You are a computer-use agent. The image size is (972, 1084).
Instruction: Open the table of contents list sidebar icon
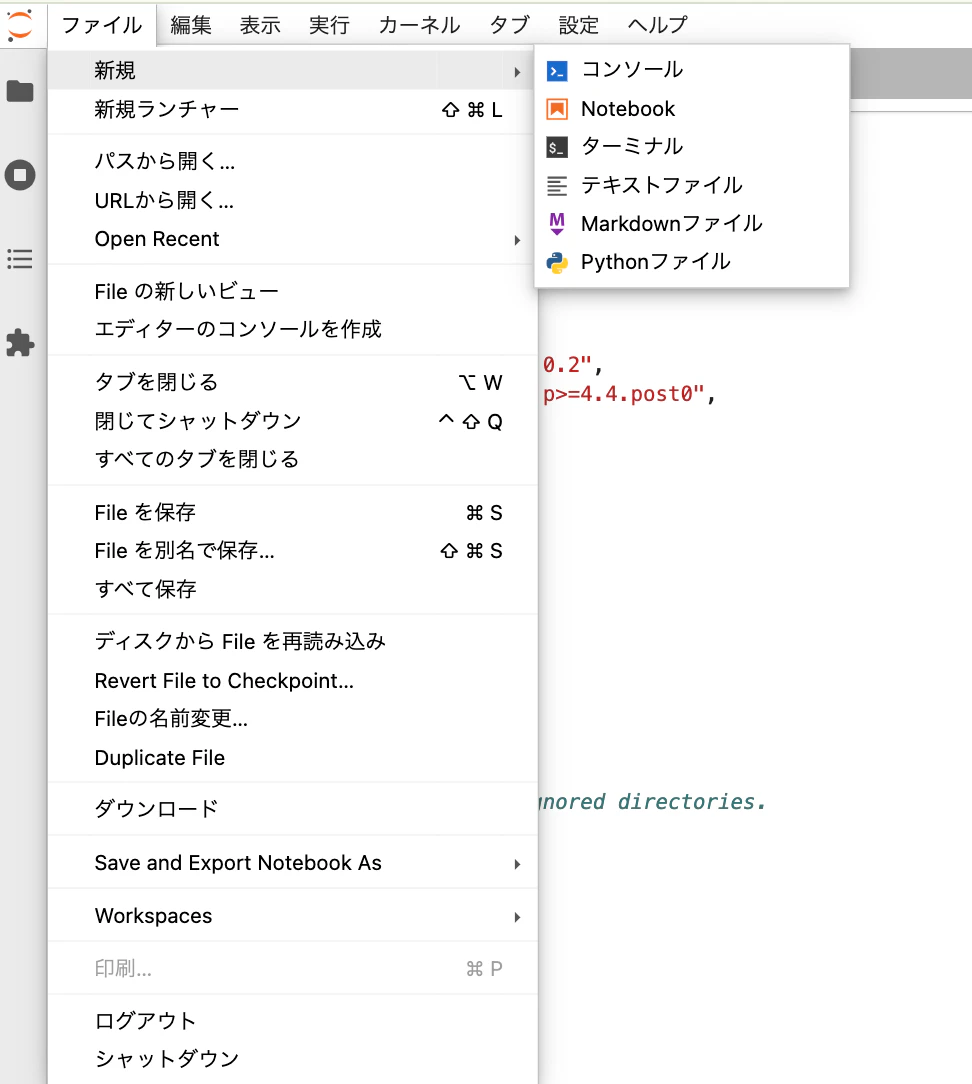(x=20, y=259)
